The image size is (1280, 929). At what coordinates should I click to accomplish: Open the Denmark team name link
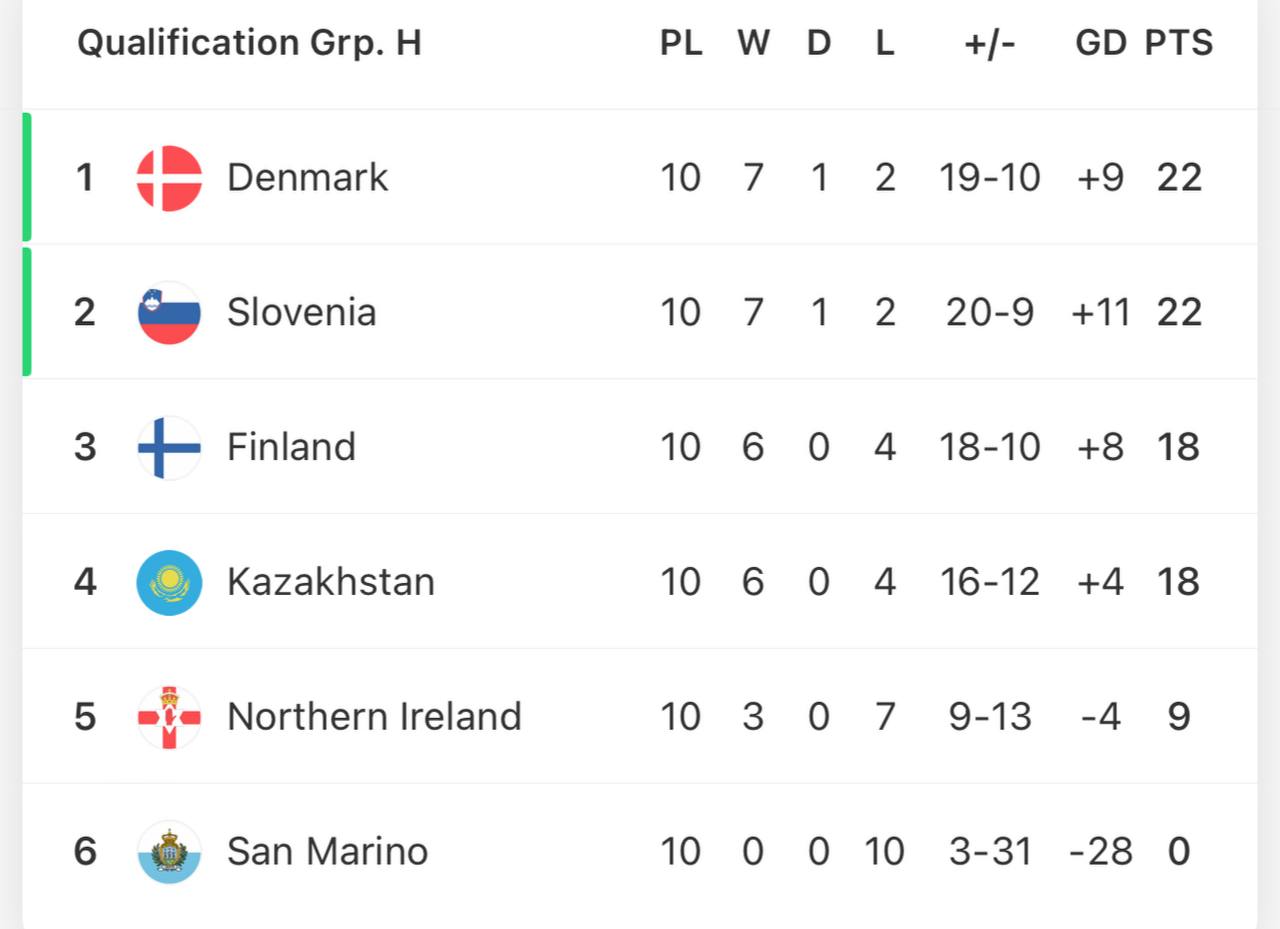(x=307, y=178)
